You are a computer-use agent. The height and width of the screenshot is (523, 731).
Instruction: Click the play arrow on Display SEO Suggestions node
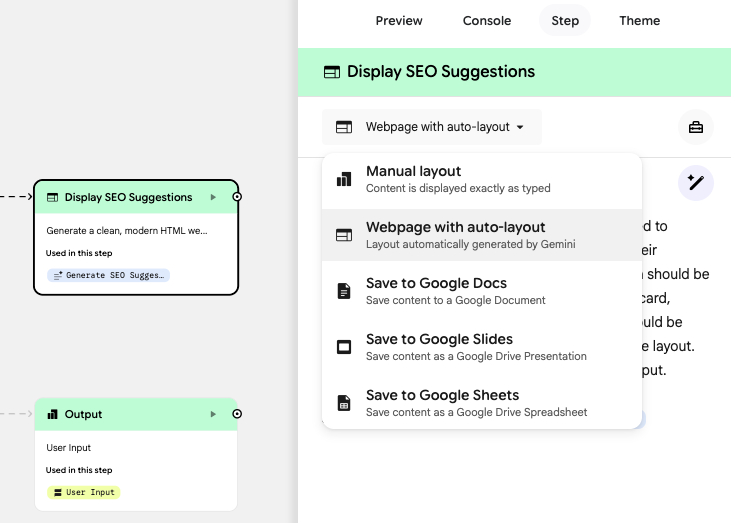tap(213, 197)
